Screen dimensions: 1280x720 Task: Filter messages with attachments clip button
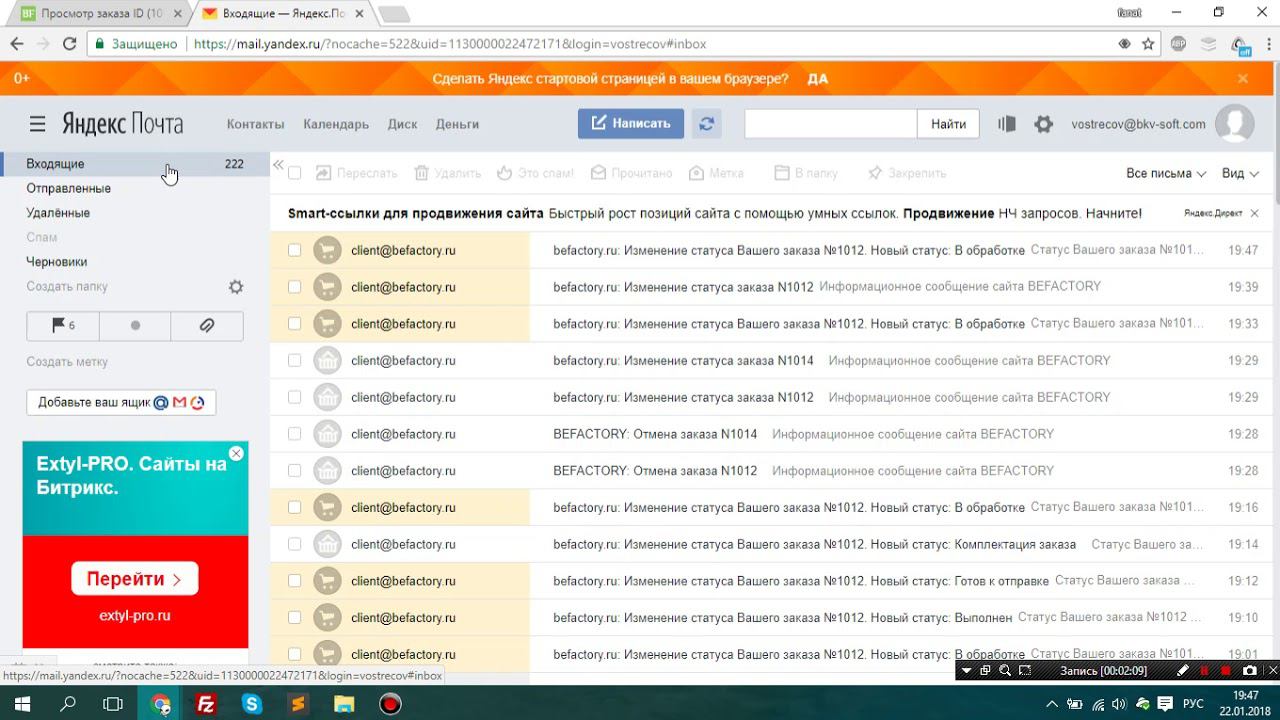[x=207, y=325]
